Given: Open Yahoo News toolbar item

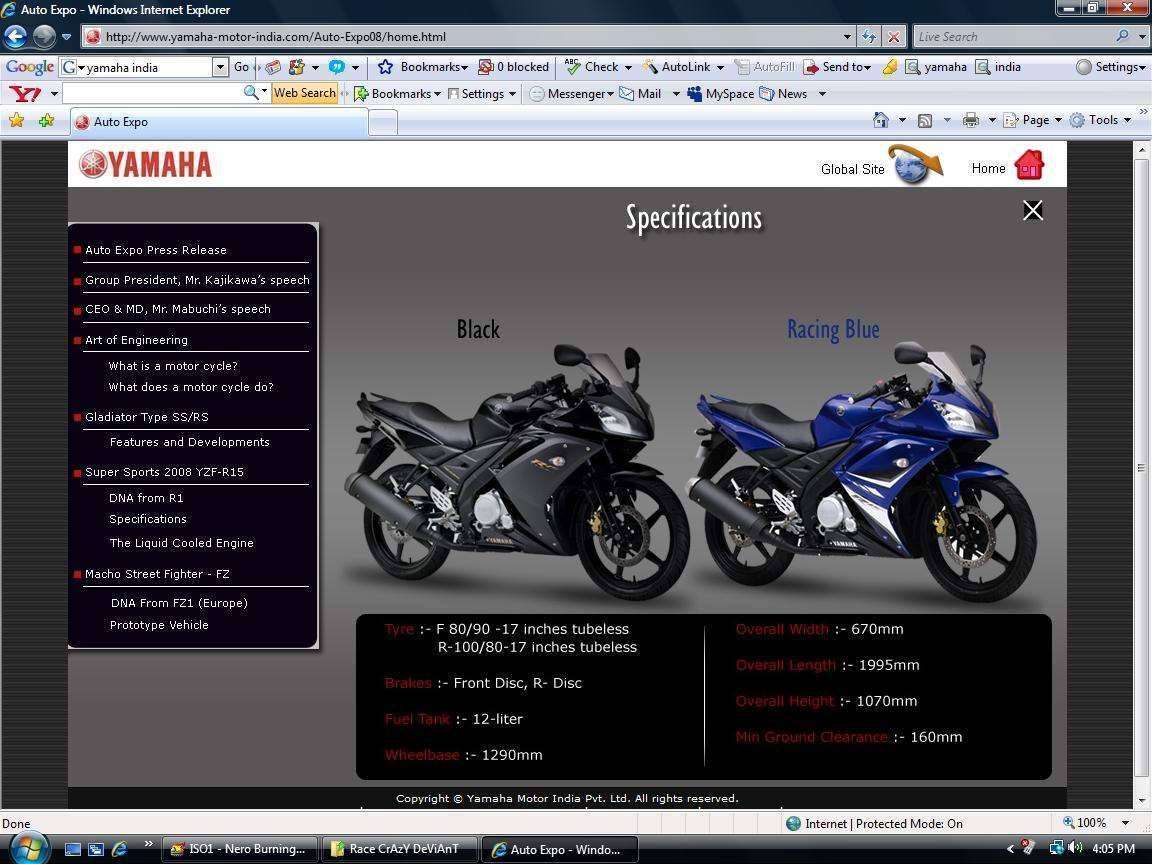Looking at the screenshot, I should [783, 93].
